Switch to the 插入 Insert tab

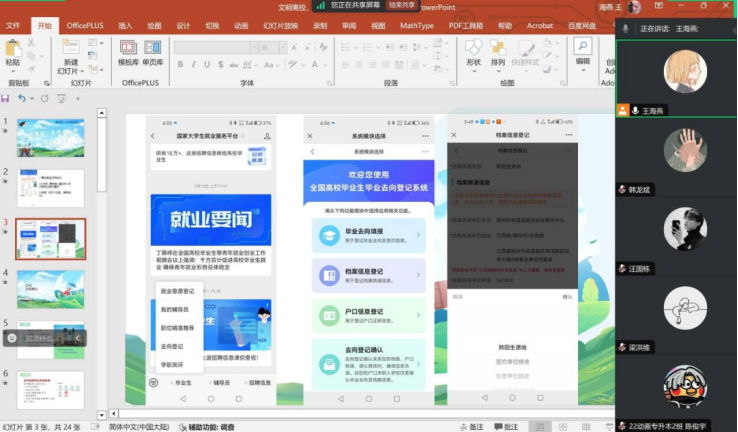(x=125, y=25)
